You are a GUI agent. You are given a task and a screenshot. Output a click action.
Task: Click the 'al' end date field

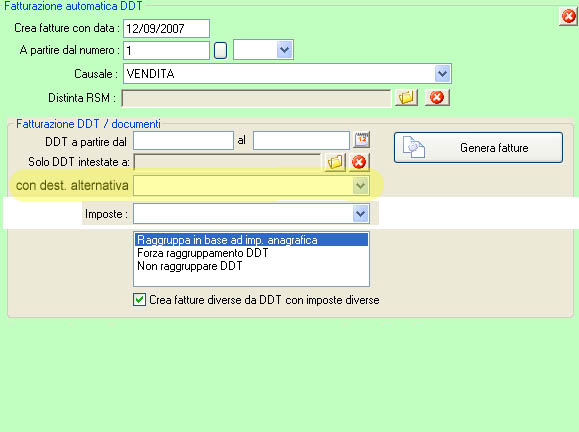coord(301,141)
